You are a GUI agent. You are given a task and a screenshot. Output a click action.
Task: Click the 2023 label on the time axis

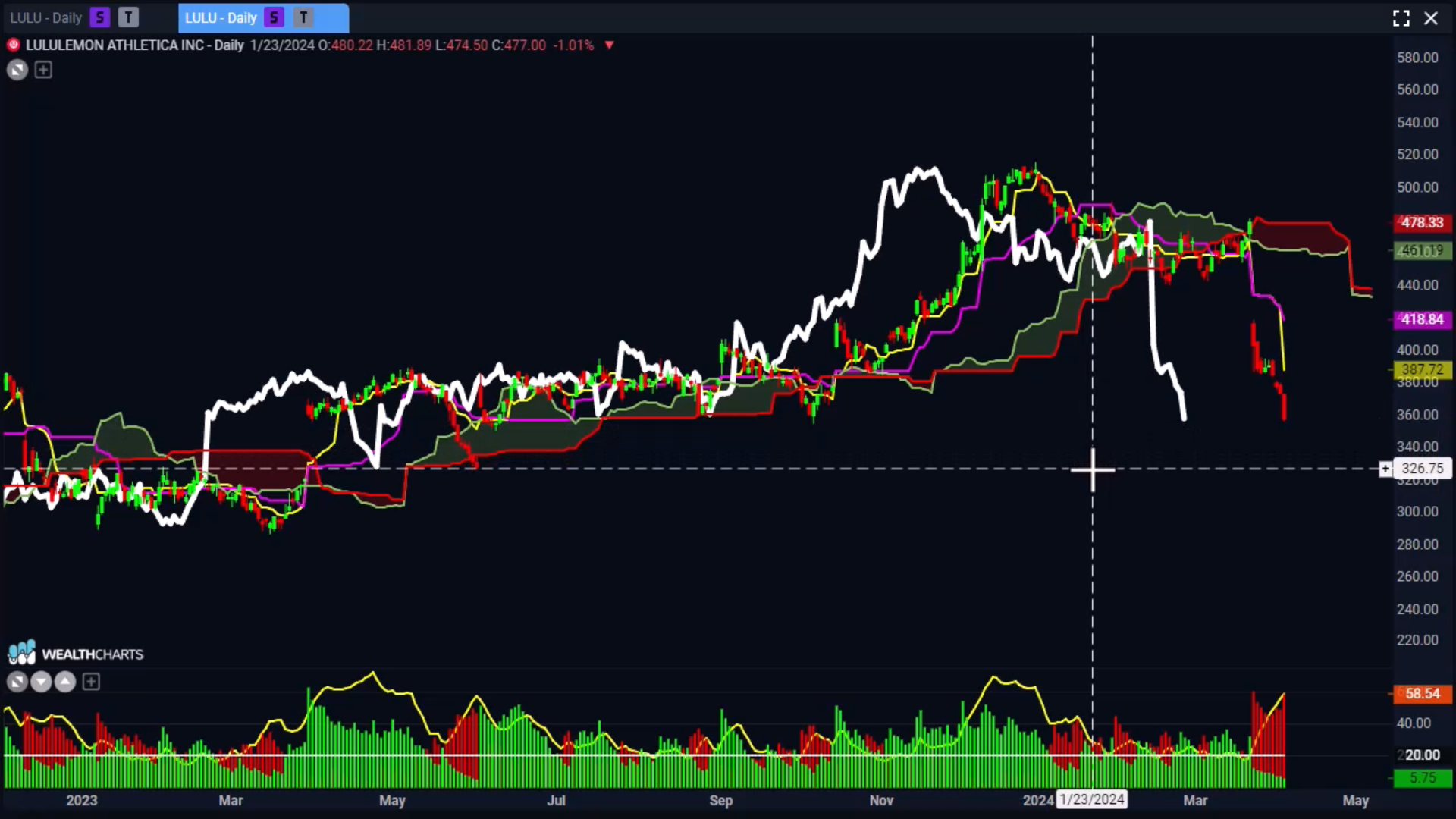coord(82,800)
